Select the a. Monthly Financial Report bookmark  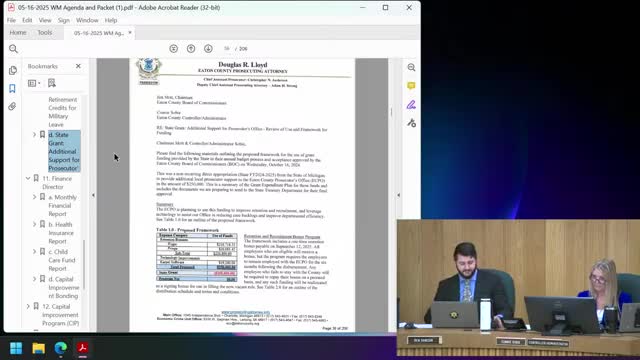(62, 205)
